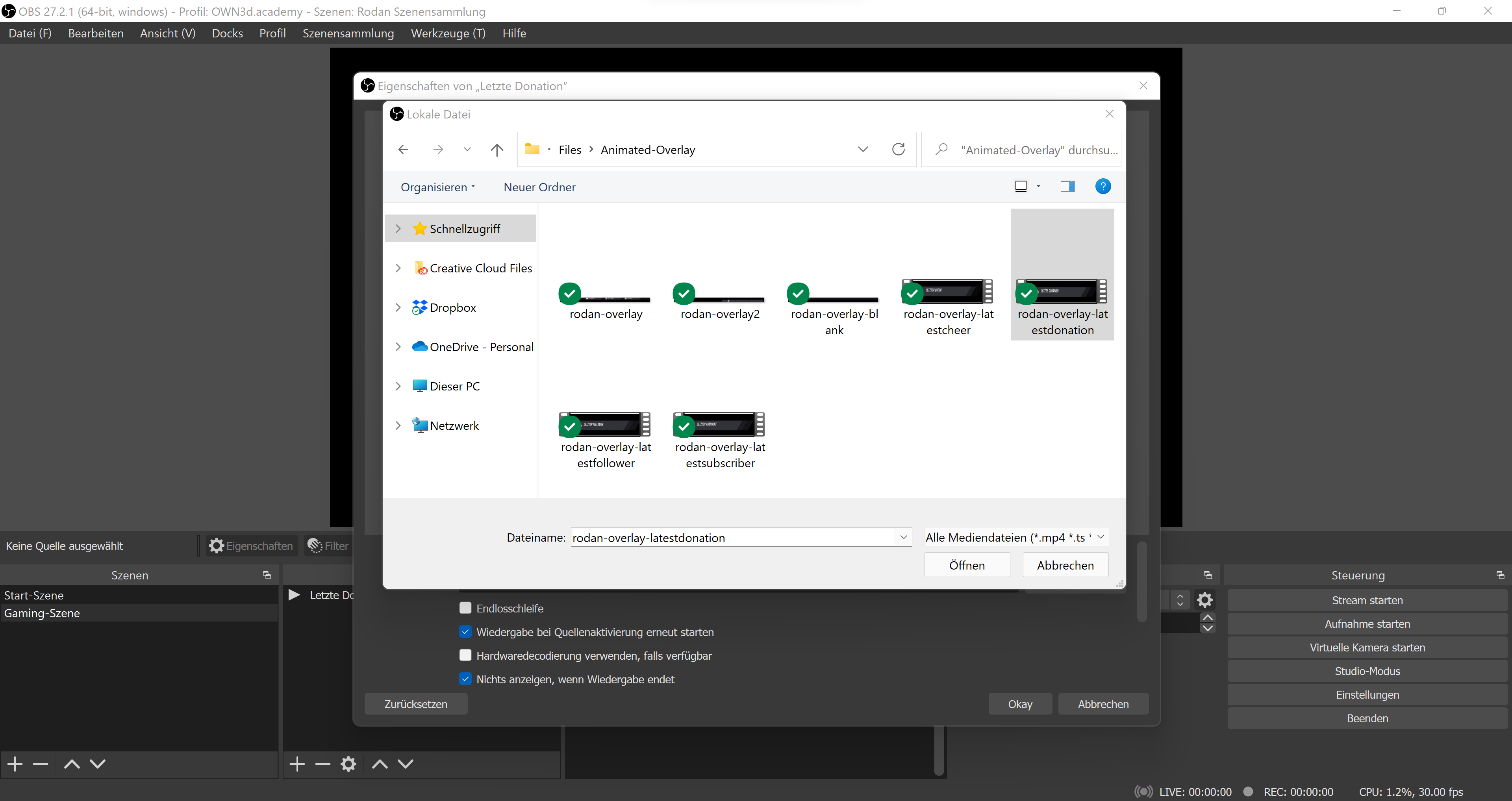Screen dimensions: 1512x801
Task: Toggle Hardwaredecodierung verwenden checkbox
Action: [465, 655]
